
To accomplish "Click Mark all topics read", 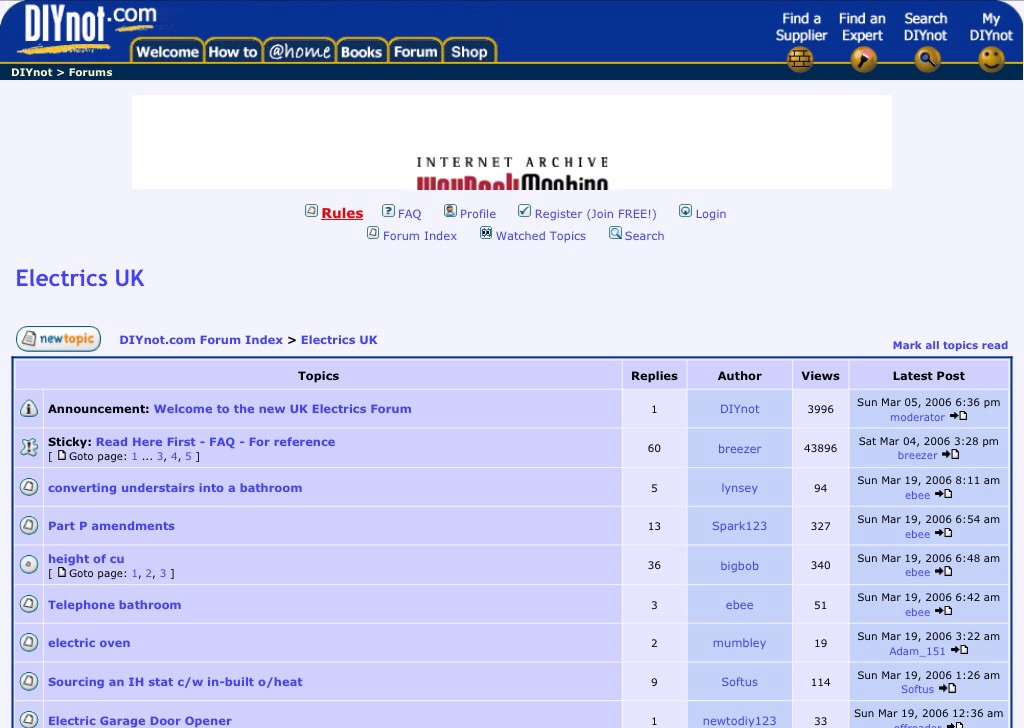I will point(950,345).
